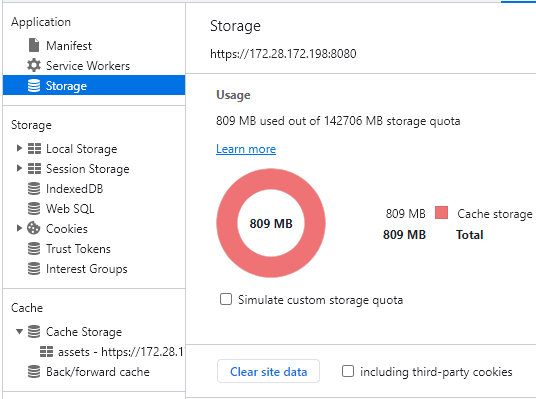This screenshot has height=399, width=536.
Task: Expand the Cookies tree arrow
Action: (19, 228)
